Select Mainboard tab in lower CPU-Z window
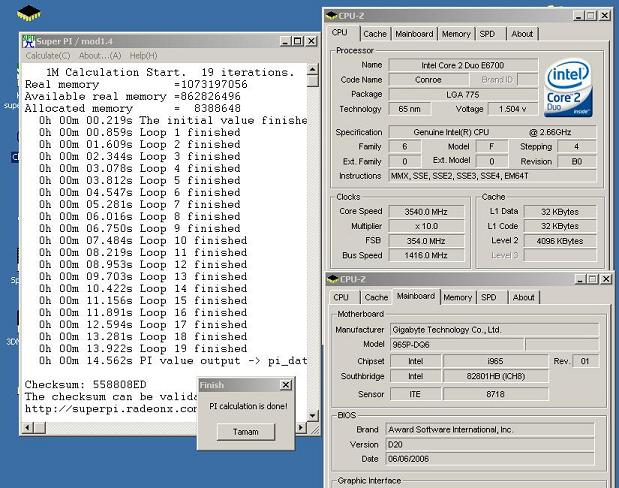619x488 pixels. tap(416, 296)
